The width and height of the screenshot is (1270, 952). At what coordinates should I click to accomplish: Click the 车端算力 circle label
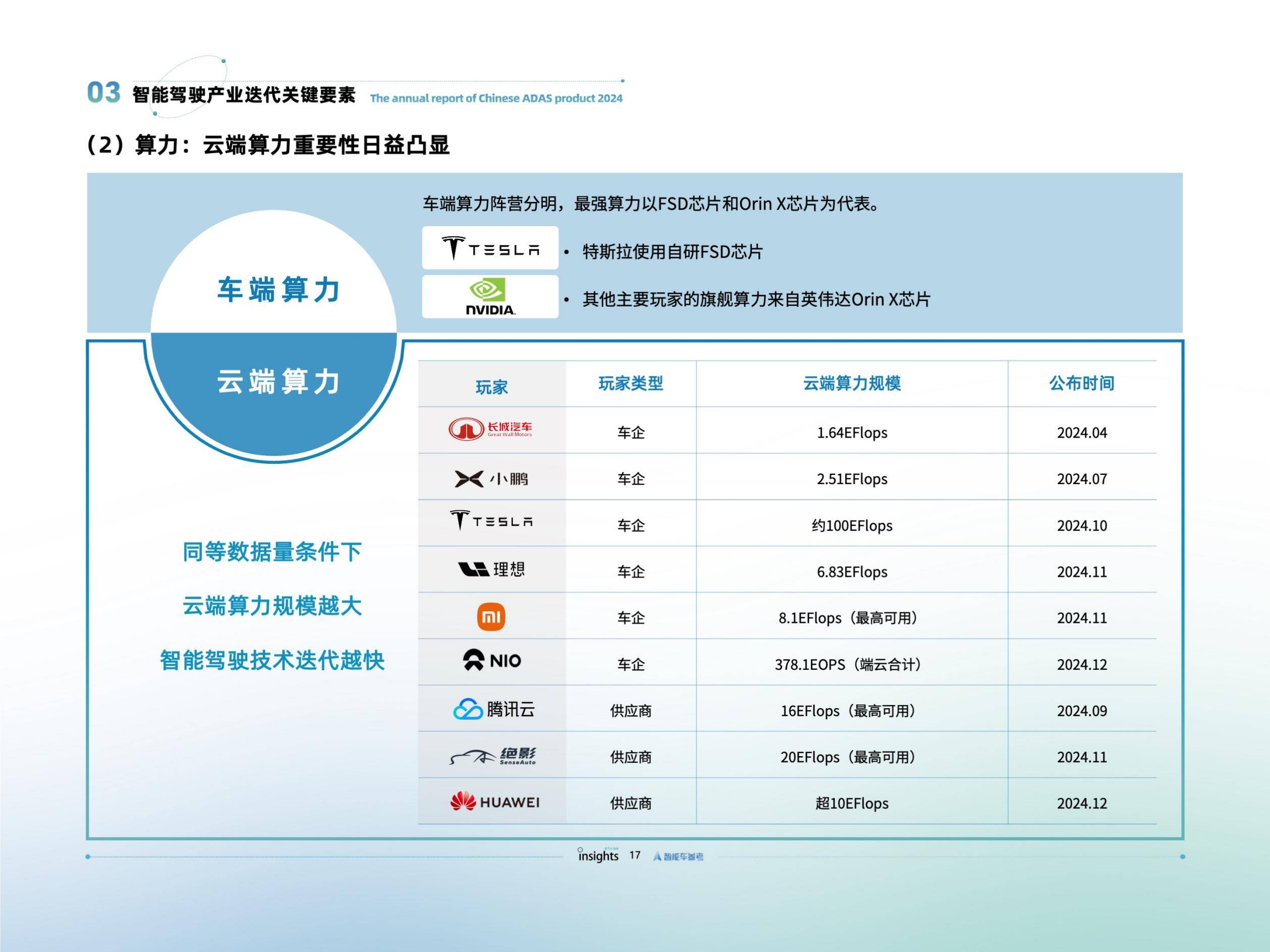pos(279,290)
